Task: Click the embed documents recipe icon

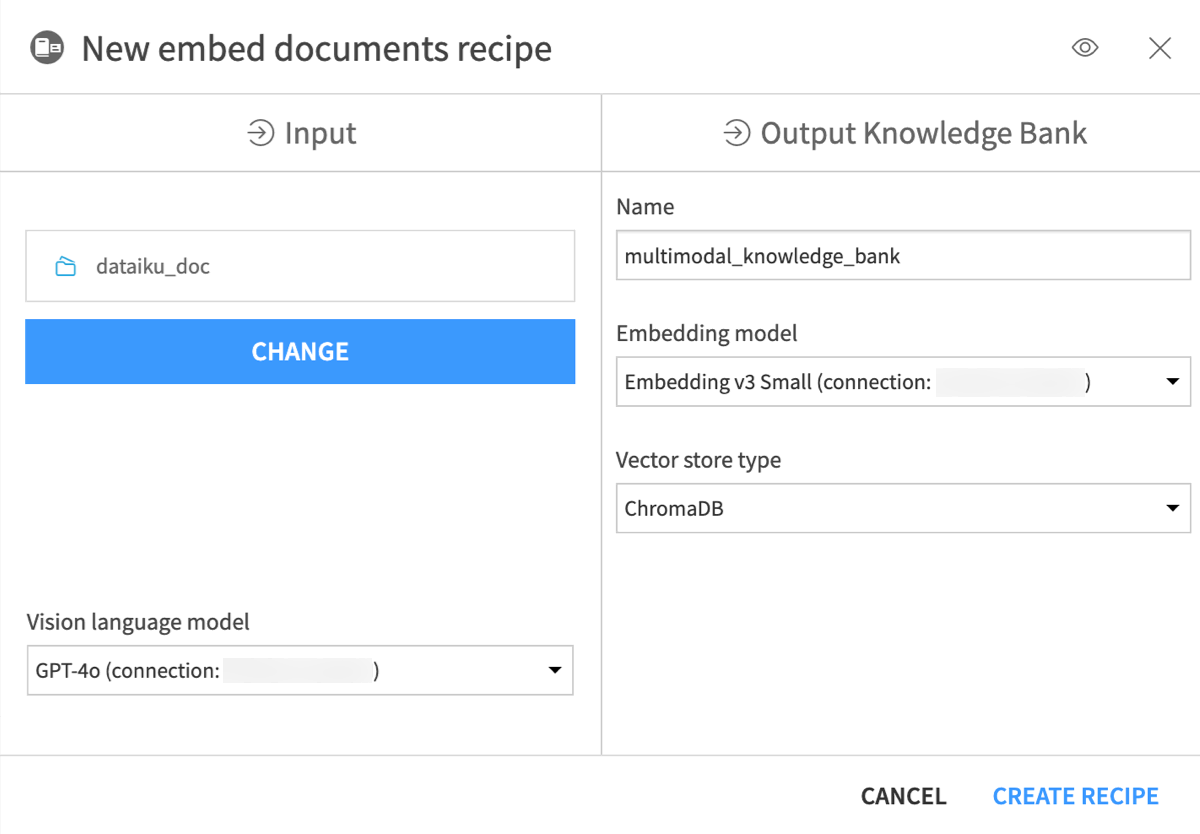Action: [47, 48]
